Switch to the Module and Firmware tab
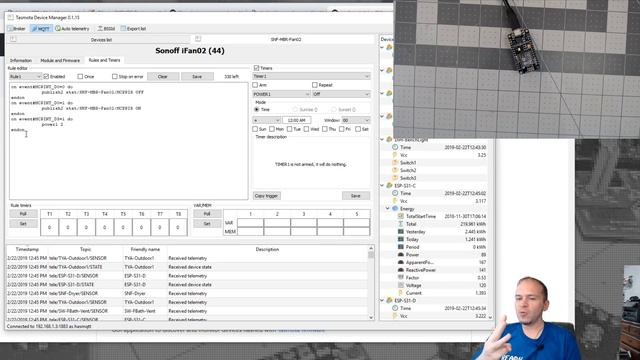Image resolution: width=640 pixels, height=360 pixels. point(60,60)
